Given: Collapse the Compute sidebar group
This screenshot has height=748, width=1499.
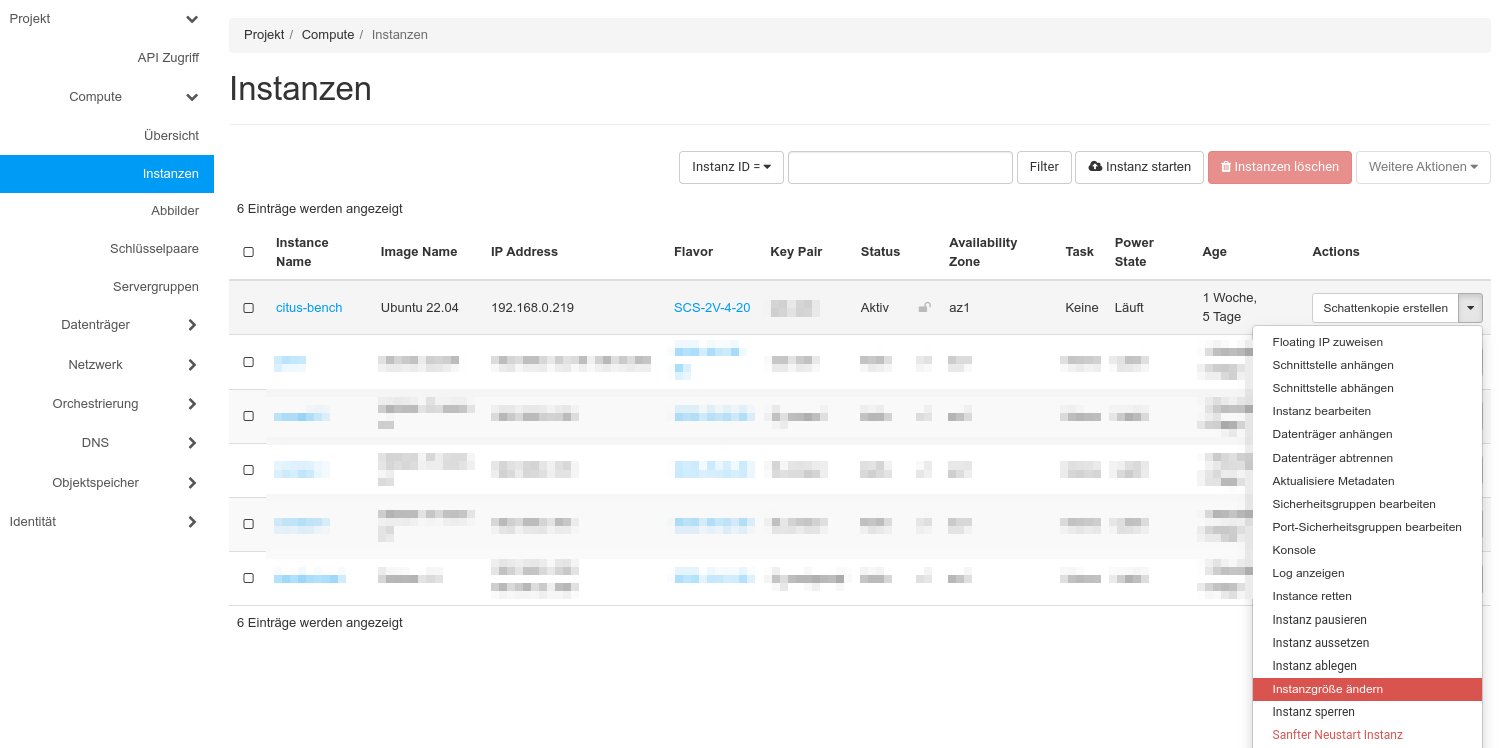Looking at the screenshot, I should click(192, 97).
